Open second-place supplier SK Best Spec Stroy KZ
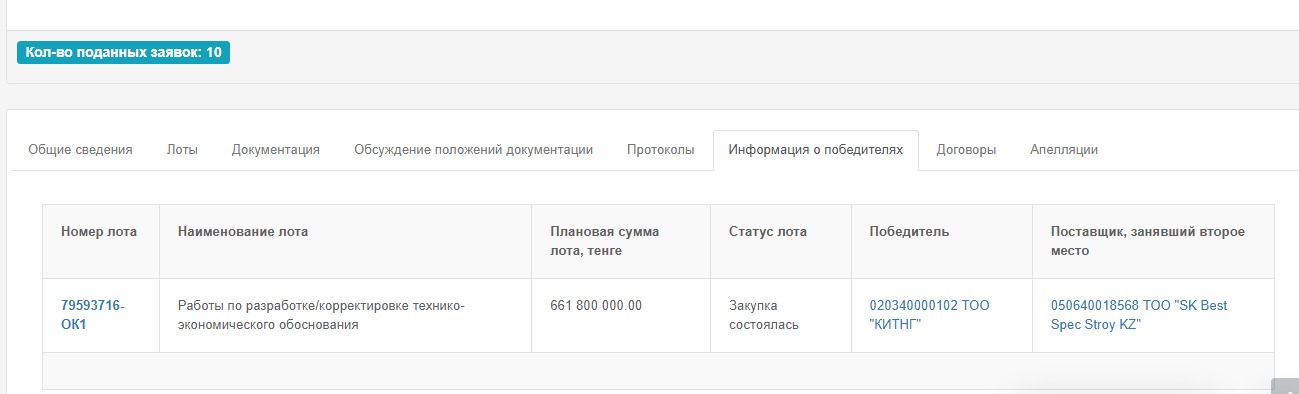Viewport: 1299px width, 394px height. pos(1138,314)
